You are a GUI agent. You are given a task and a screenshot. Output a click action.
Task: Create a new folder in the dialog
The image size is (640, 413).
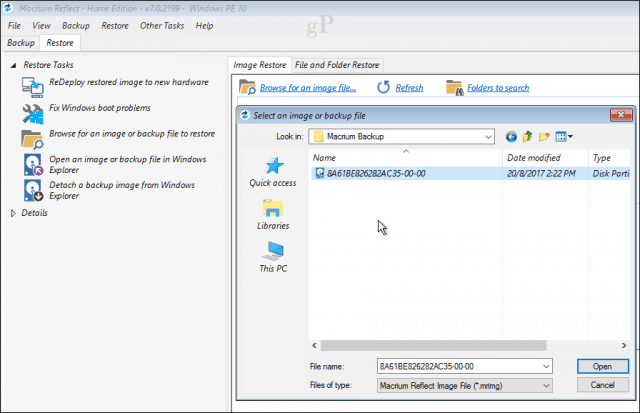[544, 137]
